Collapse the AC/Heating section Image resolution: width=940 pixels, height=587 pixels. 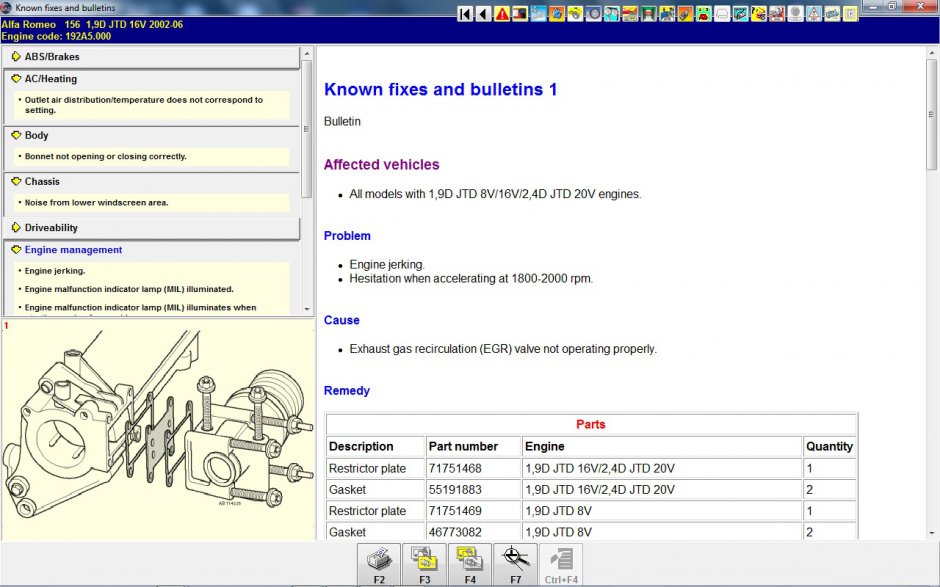[x=50, y=79]
